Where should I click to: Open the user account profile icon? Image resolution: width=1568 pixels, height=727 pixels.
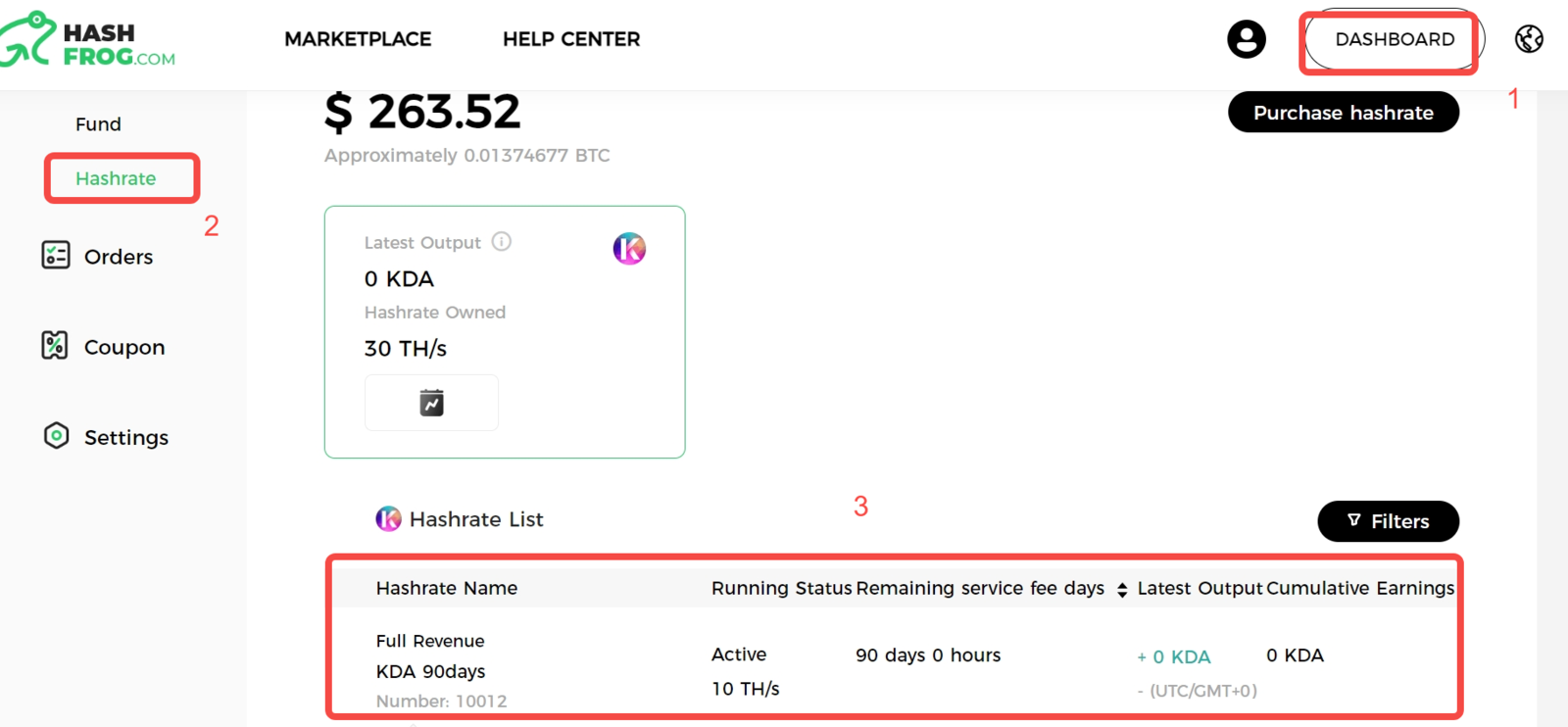pos(1247,39)
